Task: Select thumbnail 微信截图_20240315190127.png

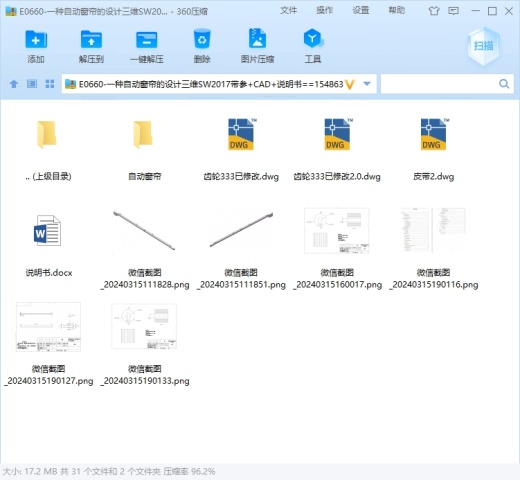Action: (x=48, y=327)
